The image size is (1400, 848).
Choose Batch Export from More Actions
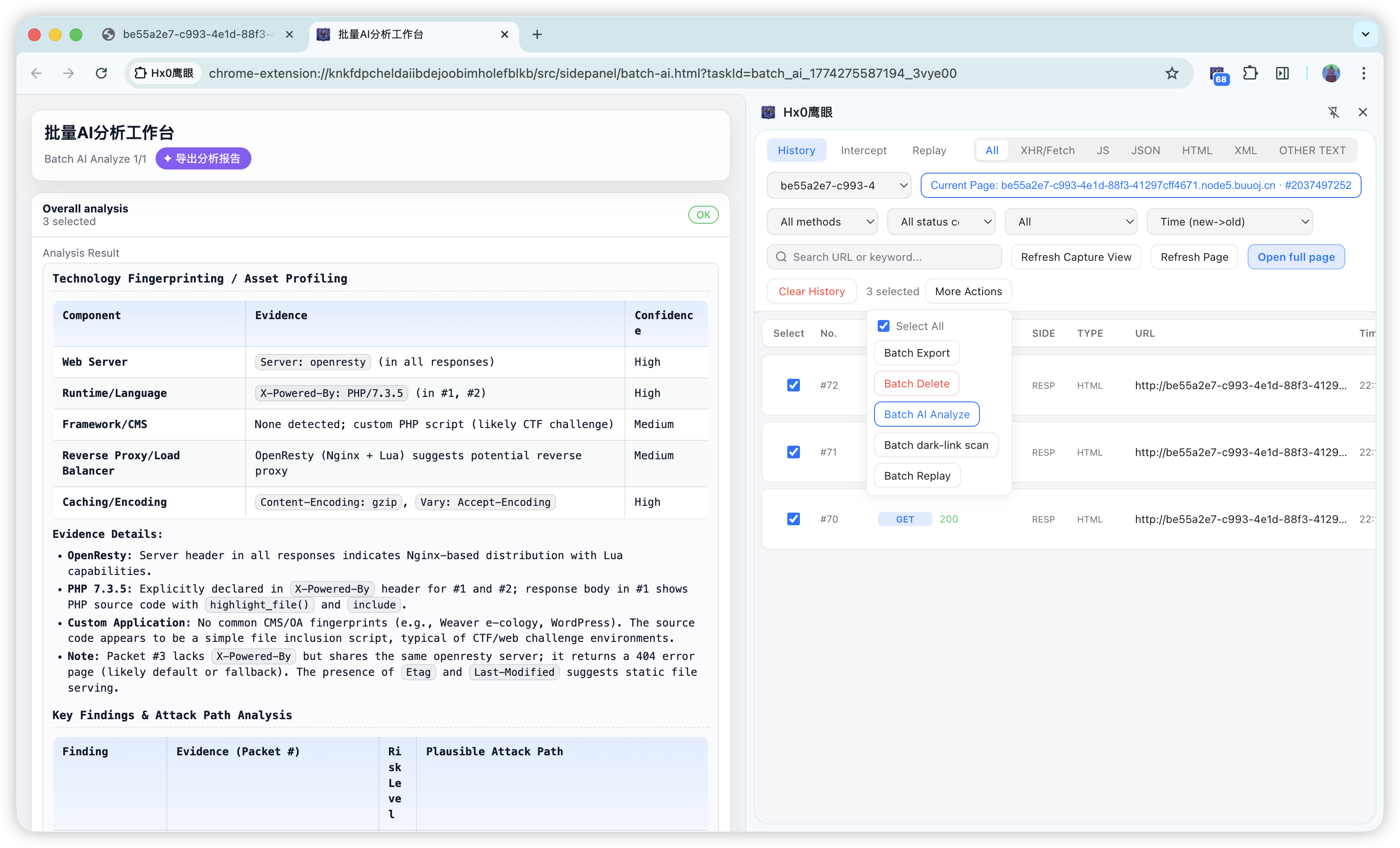tap(917, 353)
